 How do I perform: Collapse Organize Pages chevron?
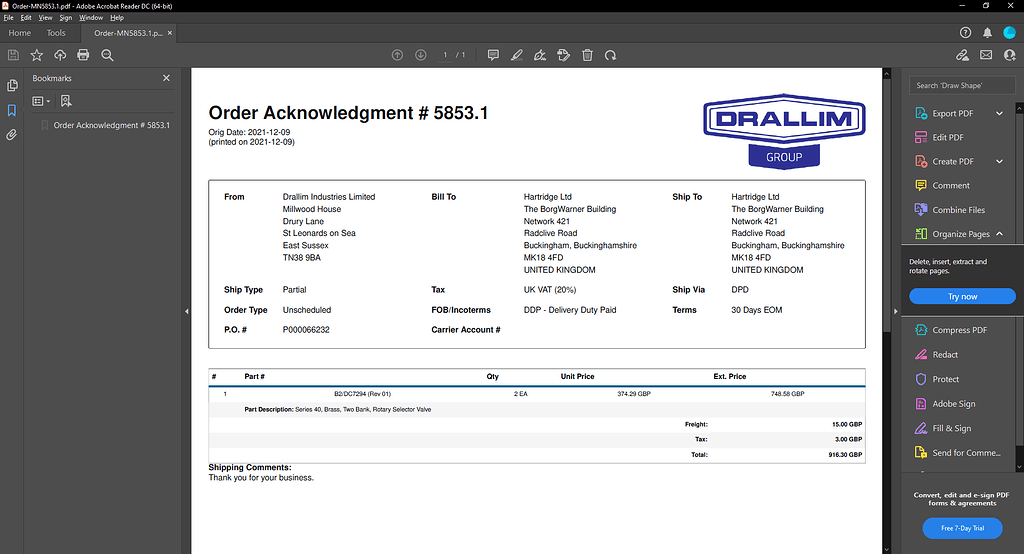point(999,234)
